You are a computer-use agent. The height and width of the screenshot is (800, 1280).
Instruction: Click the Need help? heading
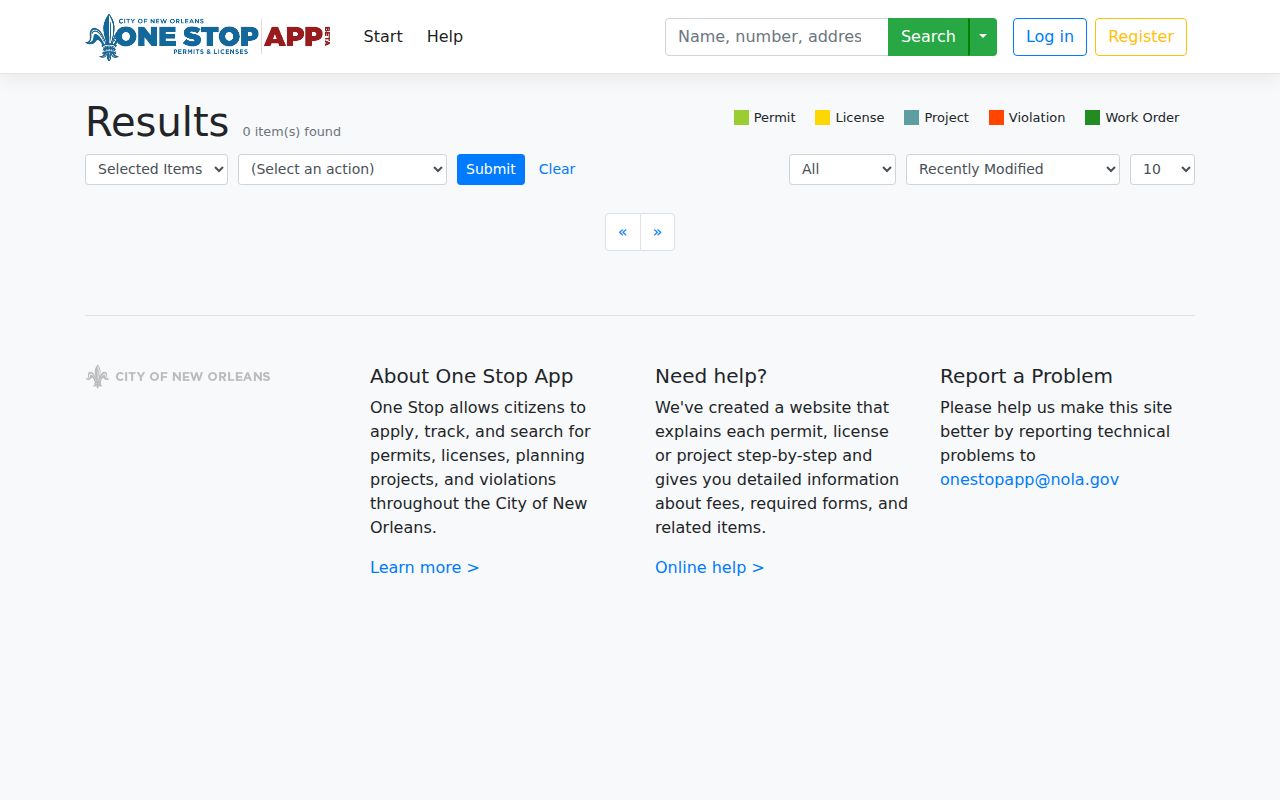(x=711, y=376)
